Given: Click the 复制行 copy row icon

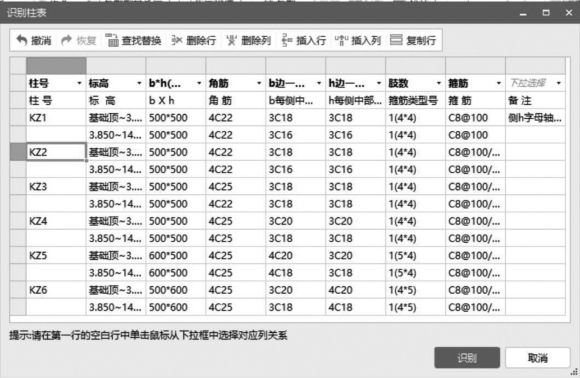Looking at the screenshot, I should [396, 40].
